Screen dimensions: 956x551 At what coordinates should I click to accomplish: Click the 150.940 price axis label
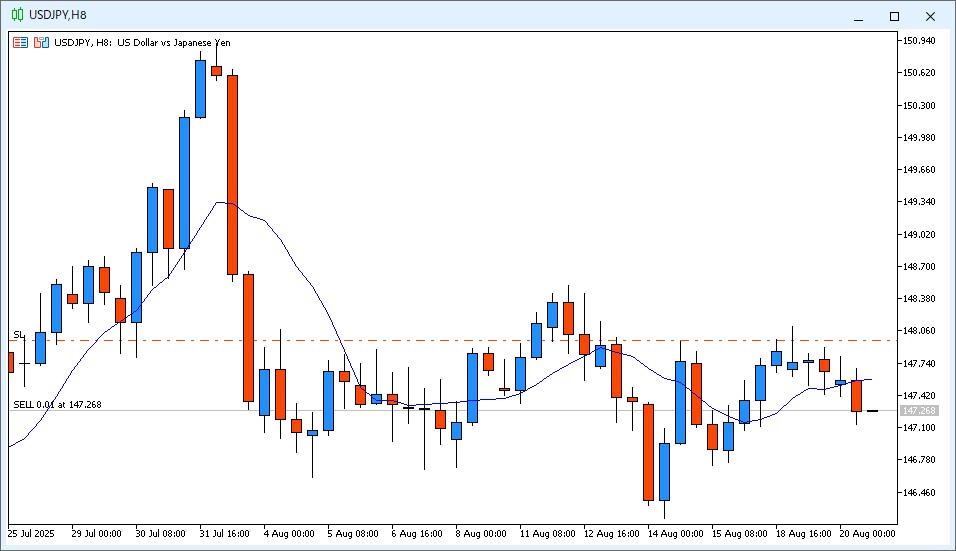click(919, 41)
